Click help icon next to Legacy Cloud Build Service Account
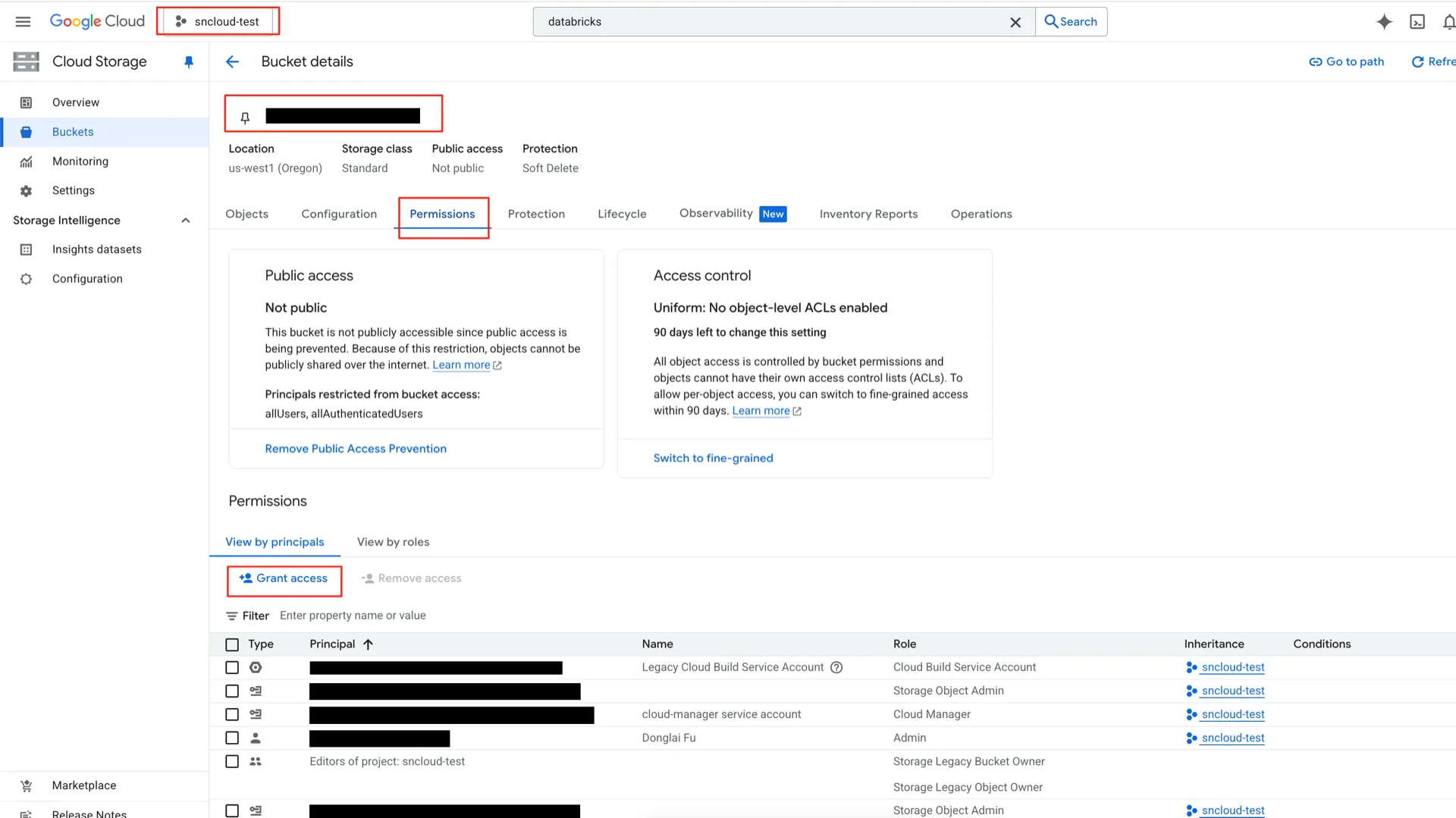This screenshot has width=1456, height=818. 836,667
